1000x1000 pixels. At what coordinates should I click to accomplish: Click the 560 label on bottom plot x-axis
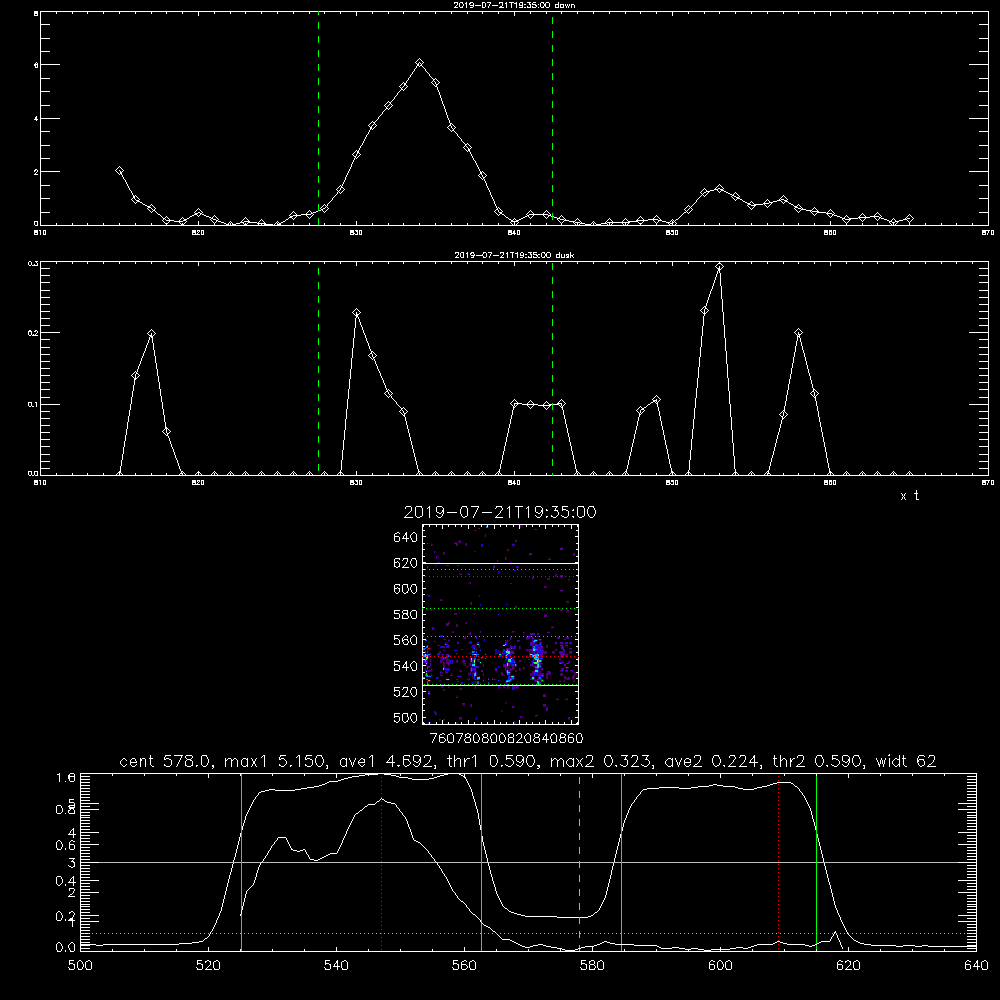(464, 966)
